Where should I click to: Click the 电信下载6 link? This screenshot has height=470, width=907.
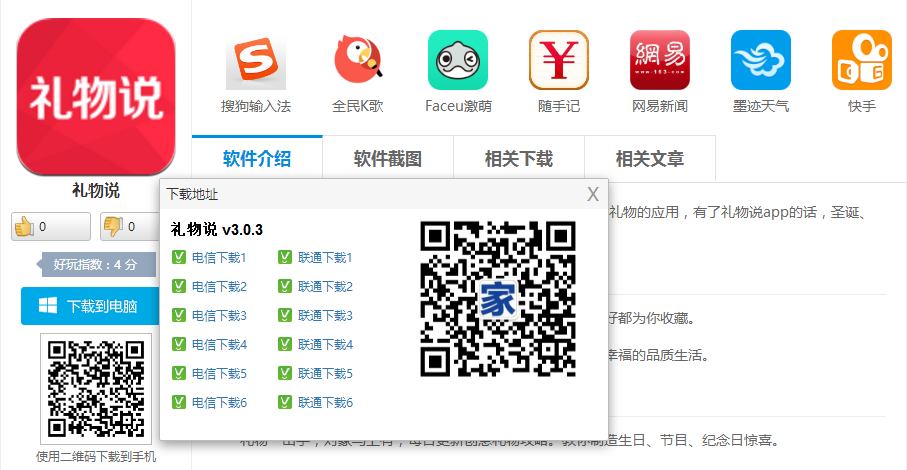[x=219, y=402]
